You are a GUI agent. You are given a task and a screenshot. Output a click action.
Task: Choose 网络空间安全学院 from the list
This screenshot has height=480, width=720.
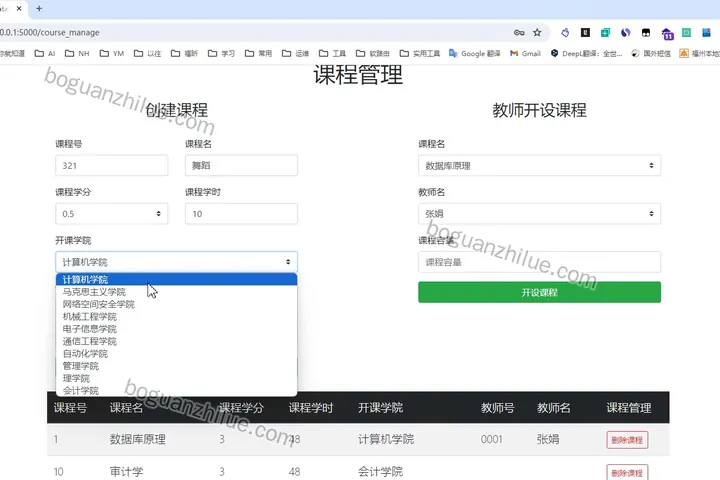[176, 304]
